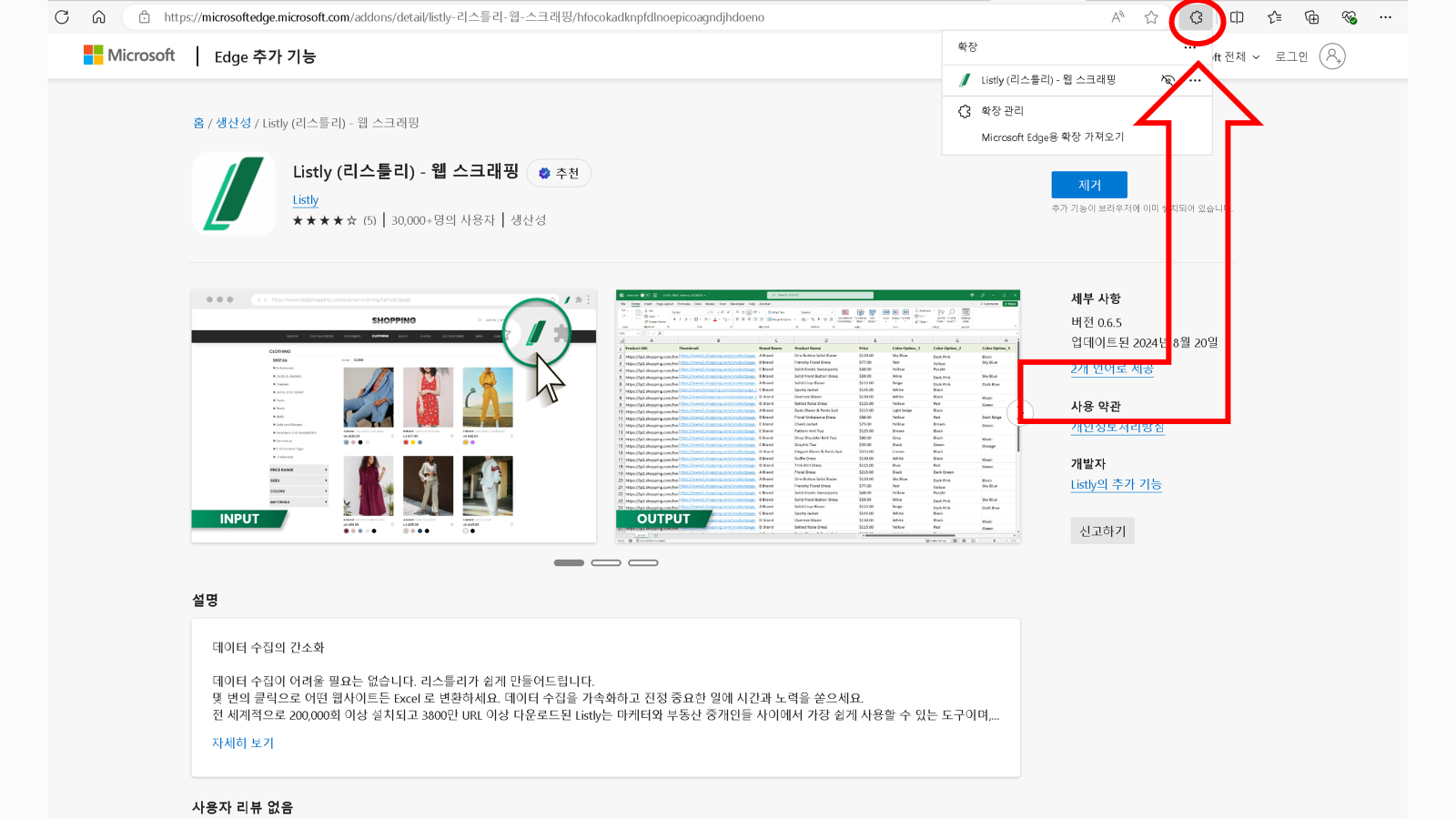
Task: Go to 생산성 breadcrumb category
Action: point(233,123)
